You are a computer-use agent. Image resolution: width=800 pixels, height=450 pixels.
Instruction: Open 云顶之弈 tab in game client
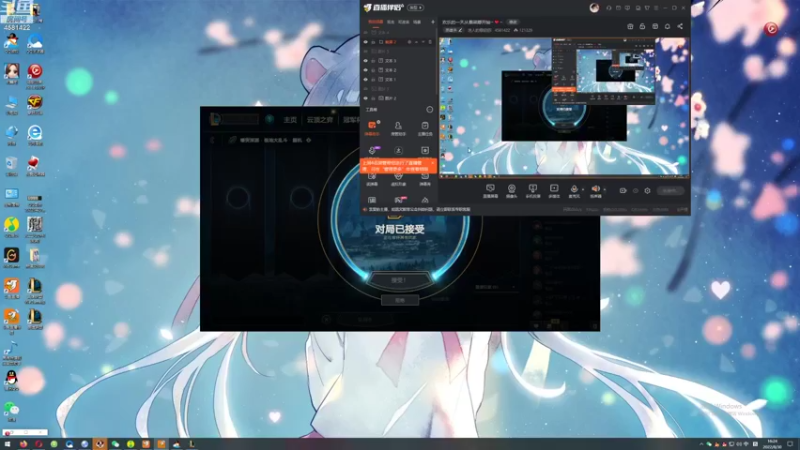(x=320, y=120)
